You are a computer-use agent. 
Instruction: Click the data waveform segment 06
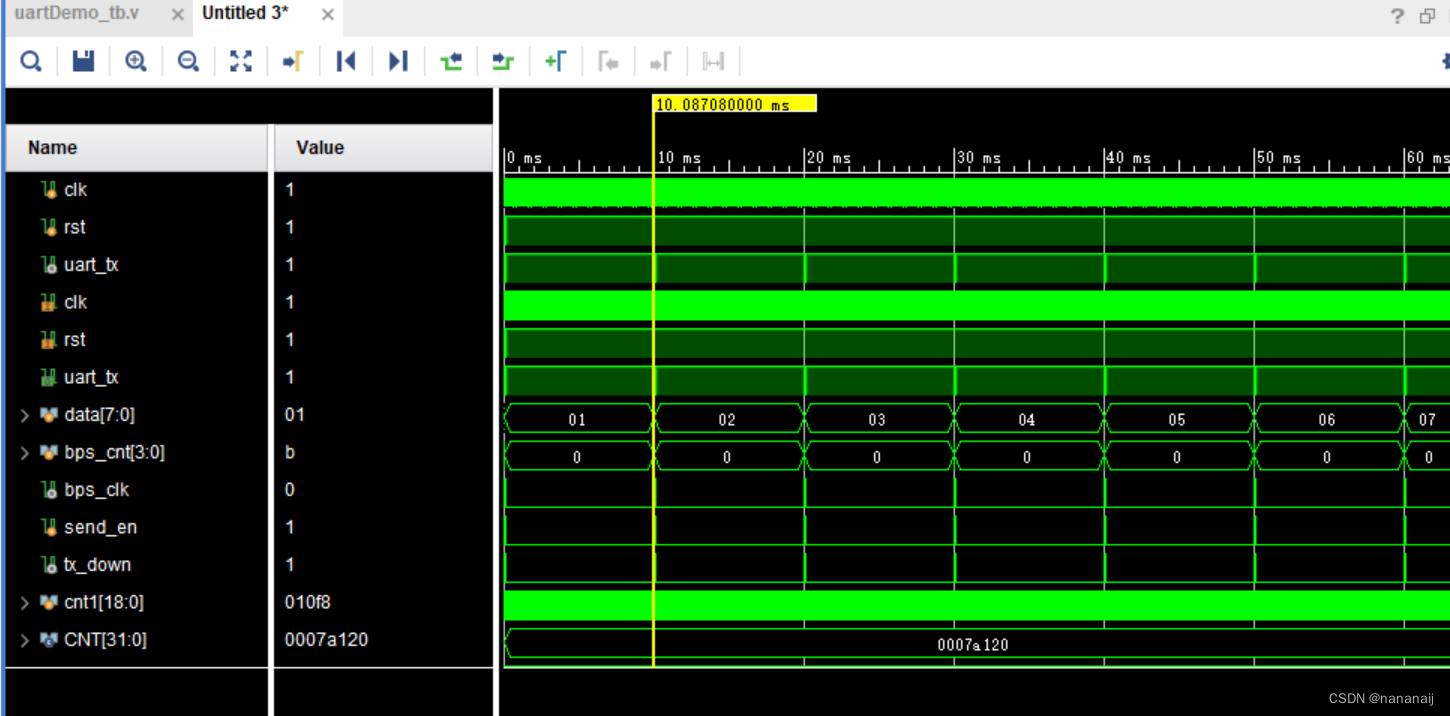(1327, 419)
